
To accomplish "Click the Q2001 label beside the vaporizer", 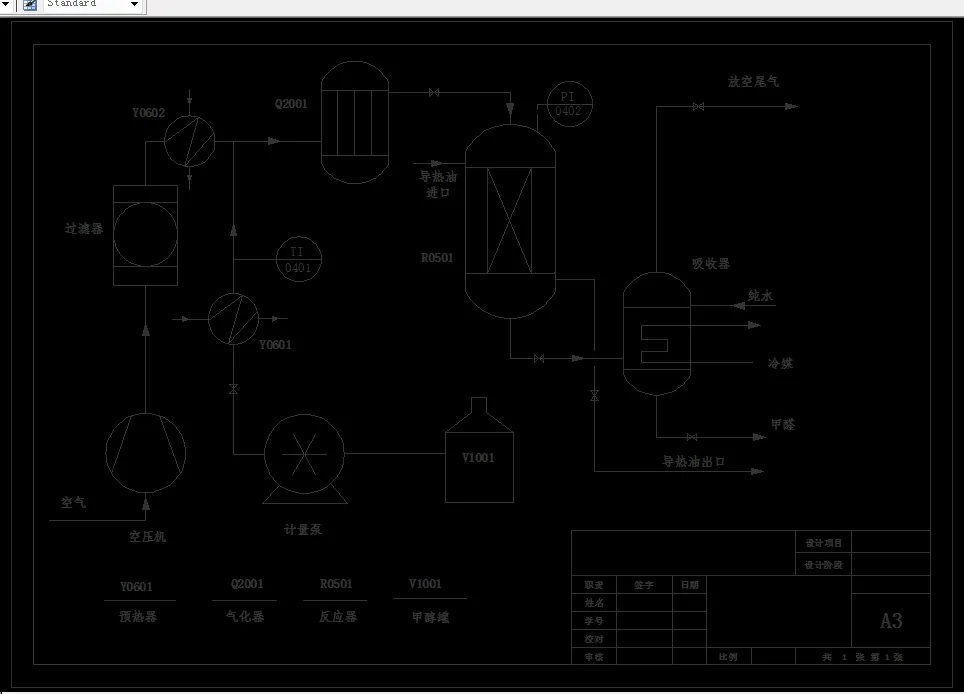I will pyautogui.click(x=291, y=104).
